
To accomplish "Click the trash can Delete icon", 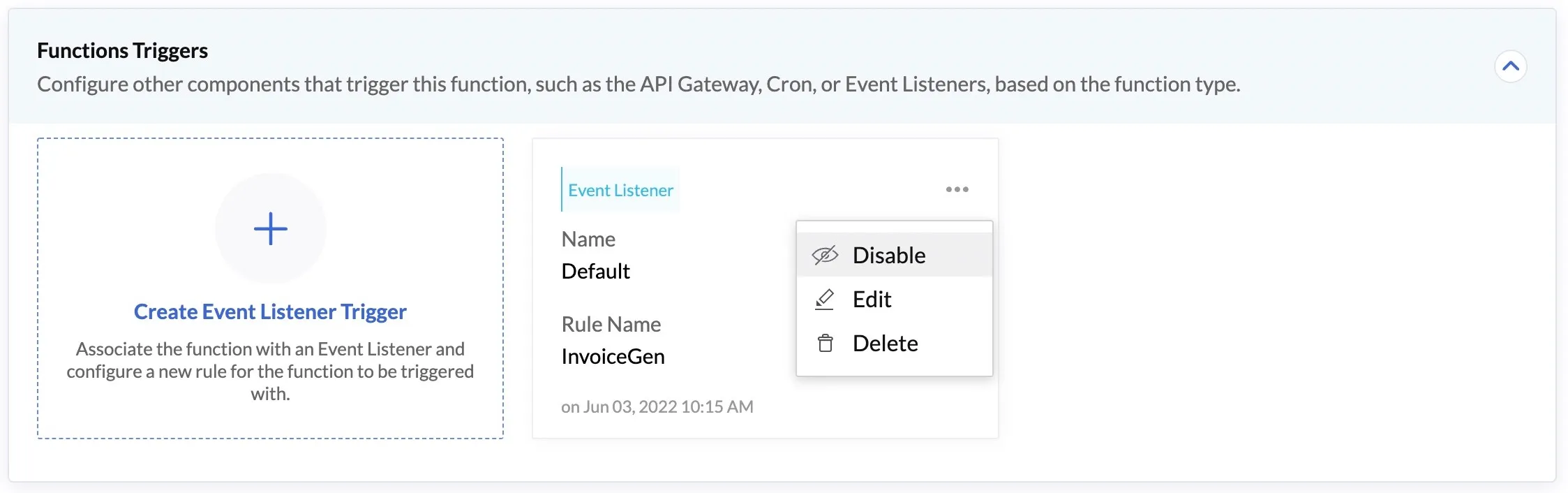I will [825, 343].
